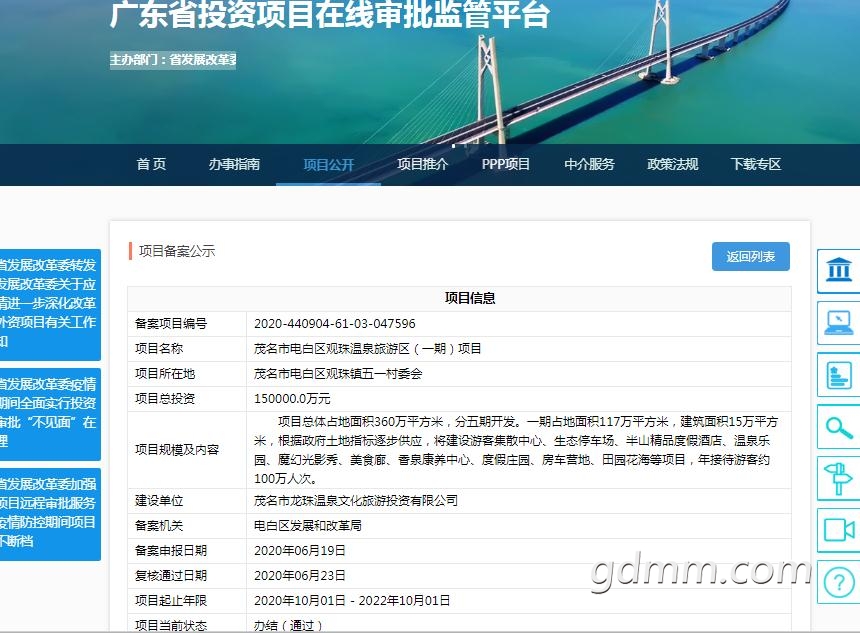This screenshot has height=633, width=860.
Task: Click the government building icon in right sidebar
Action: [x=839, y=270]
